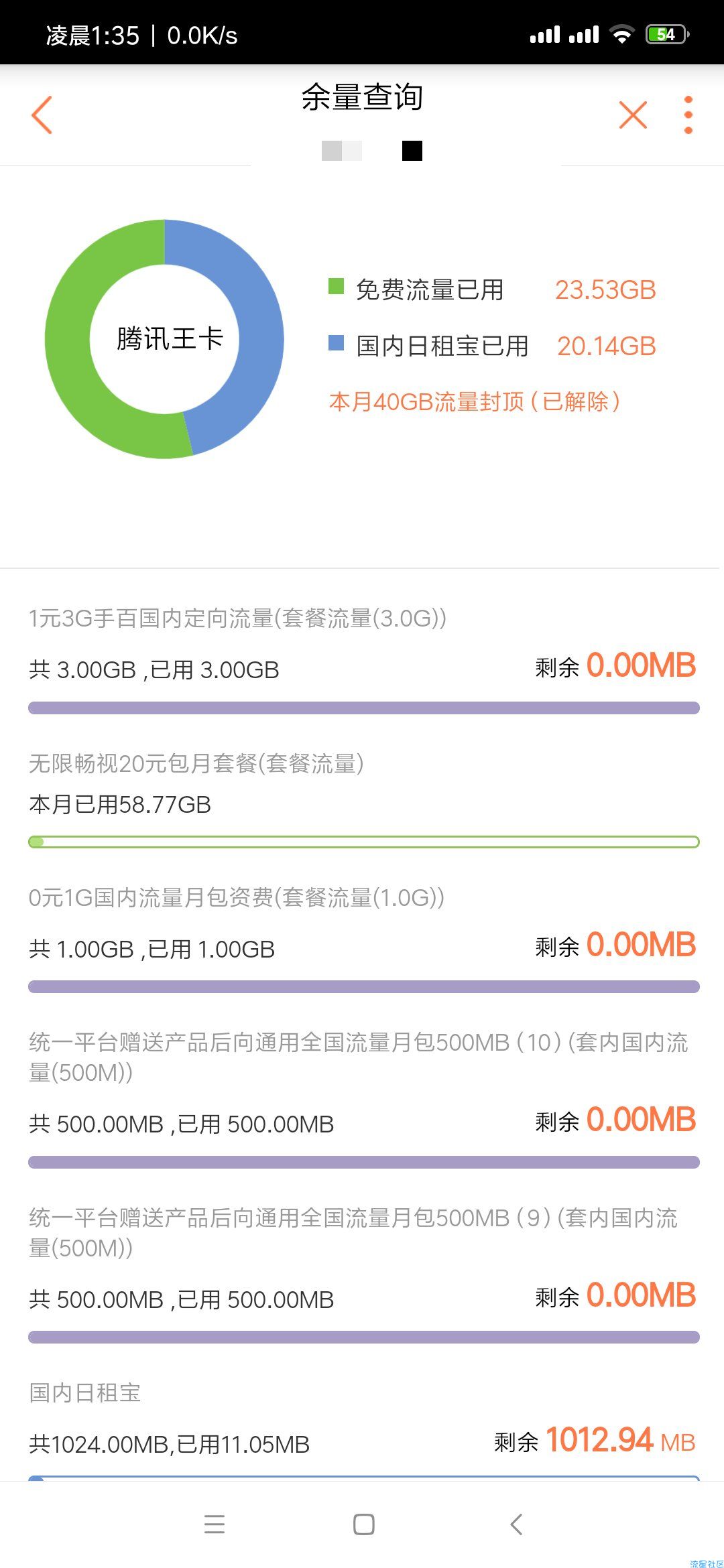Viewport: 724px width, 1568px height.
Task: Tap the 500MB (9) 赠送流量月包 entry
Action: coord(363,1274)
